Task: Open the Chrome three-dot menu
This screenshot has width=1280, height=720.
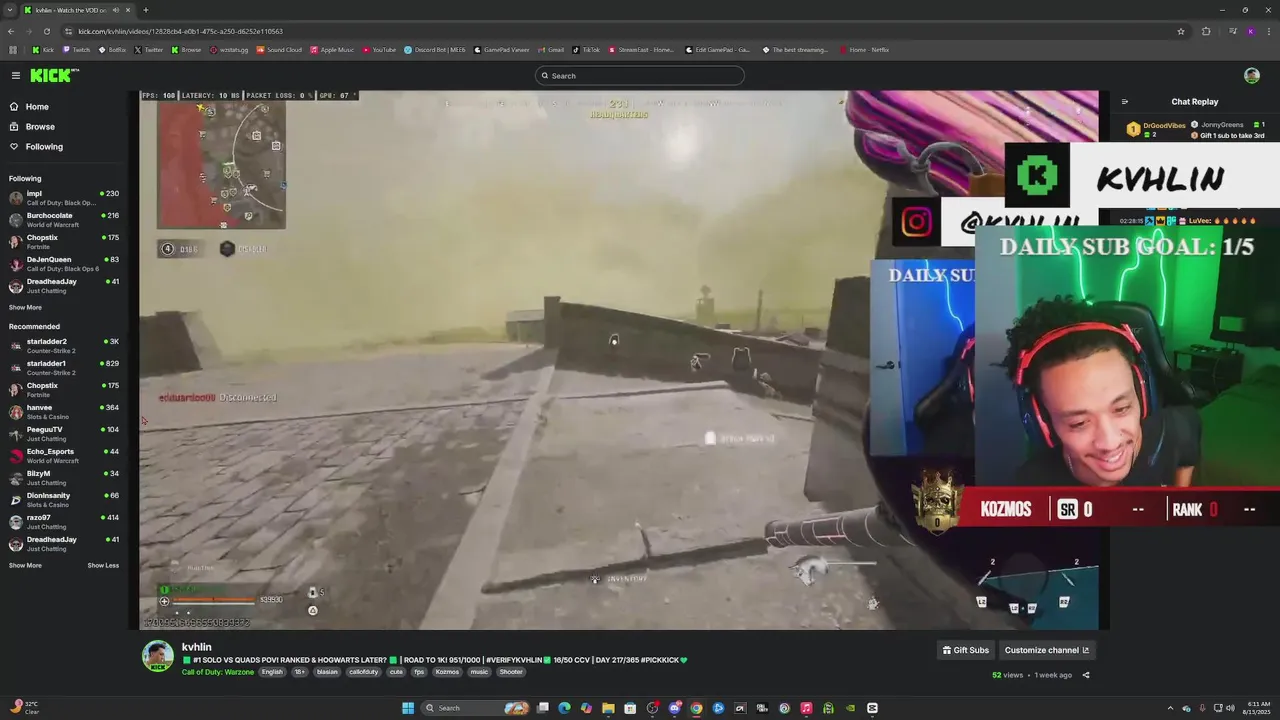Action: pyautogui.click(x=1269, y=31)
